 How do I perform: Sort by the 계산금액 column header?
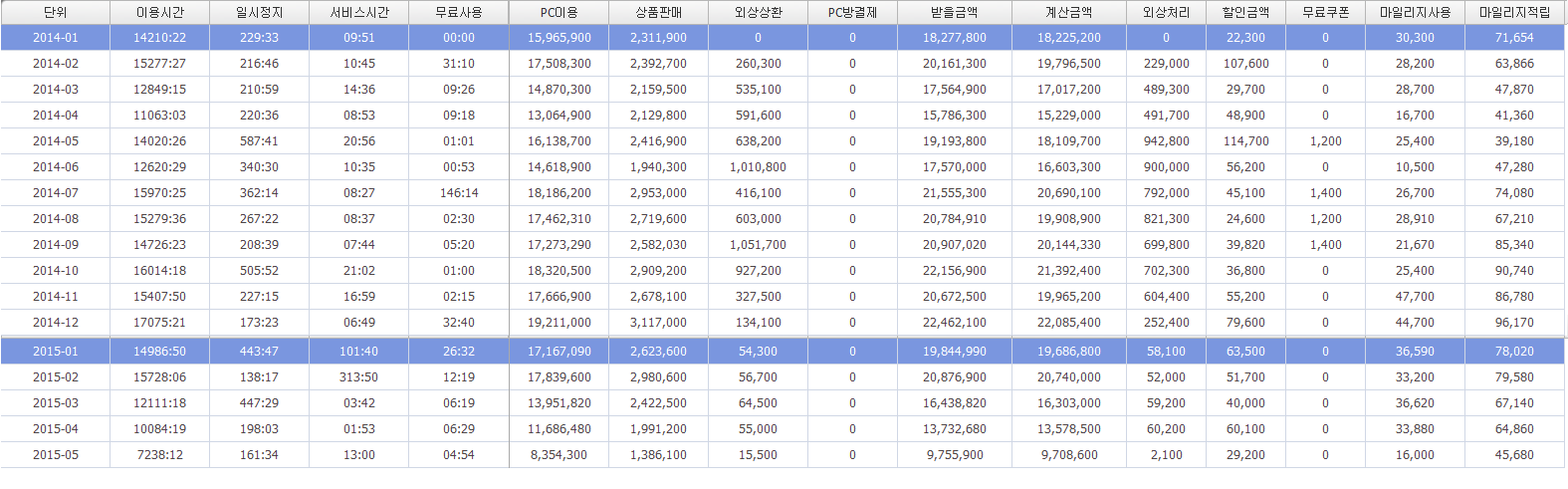1069,13
